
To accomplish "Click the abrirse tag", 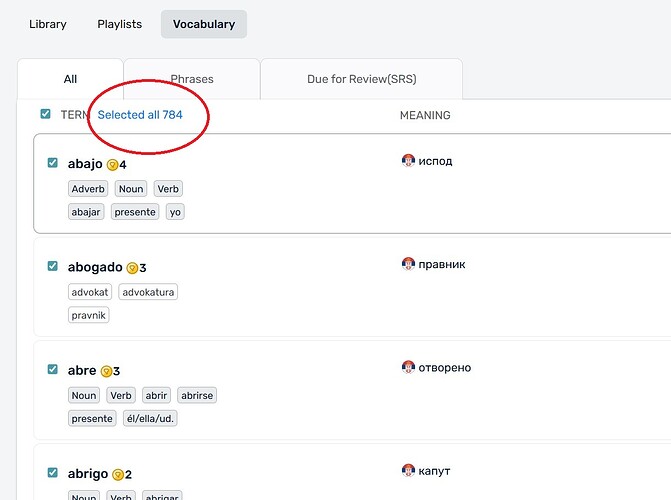I will click(x=197, y=395).
